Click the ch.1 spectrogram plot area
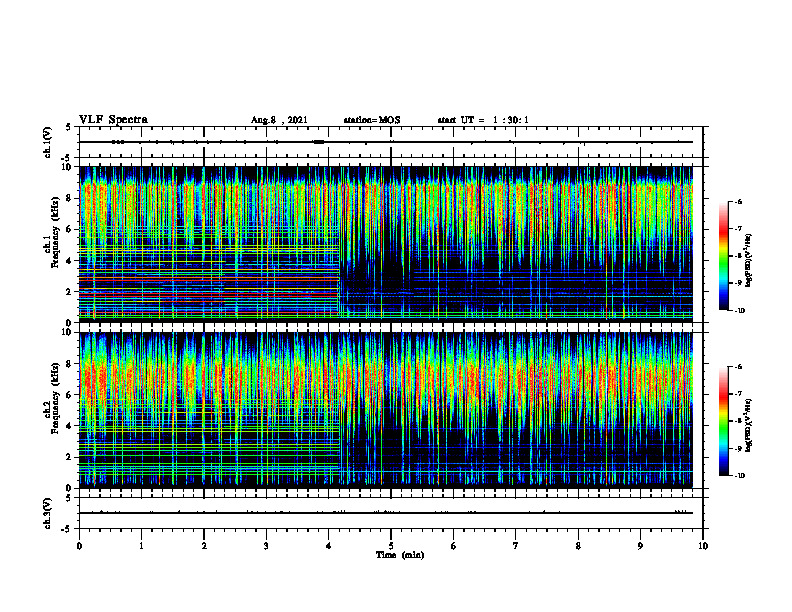The width and height of the screenshot is (792, 612). 386,244
